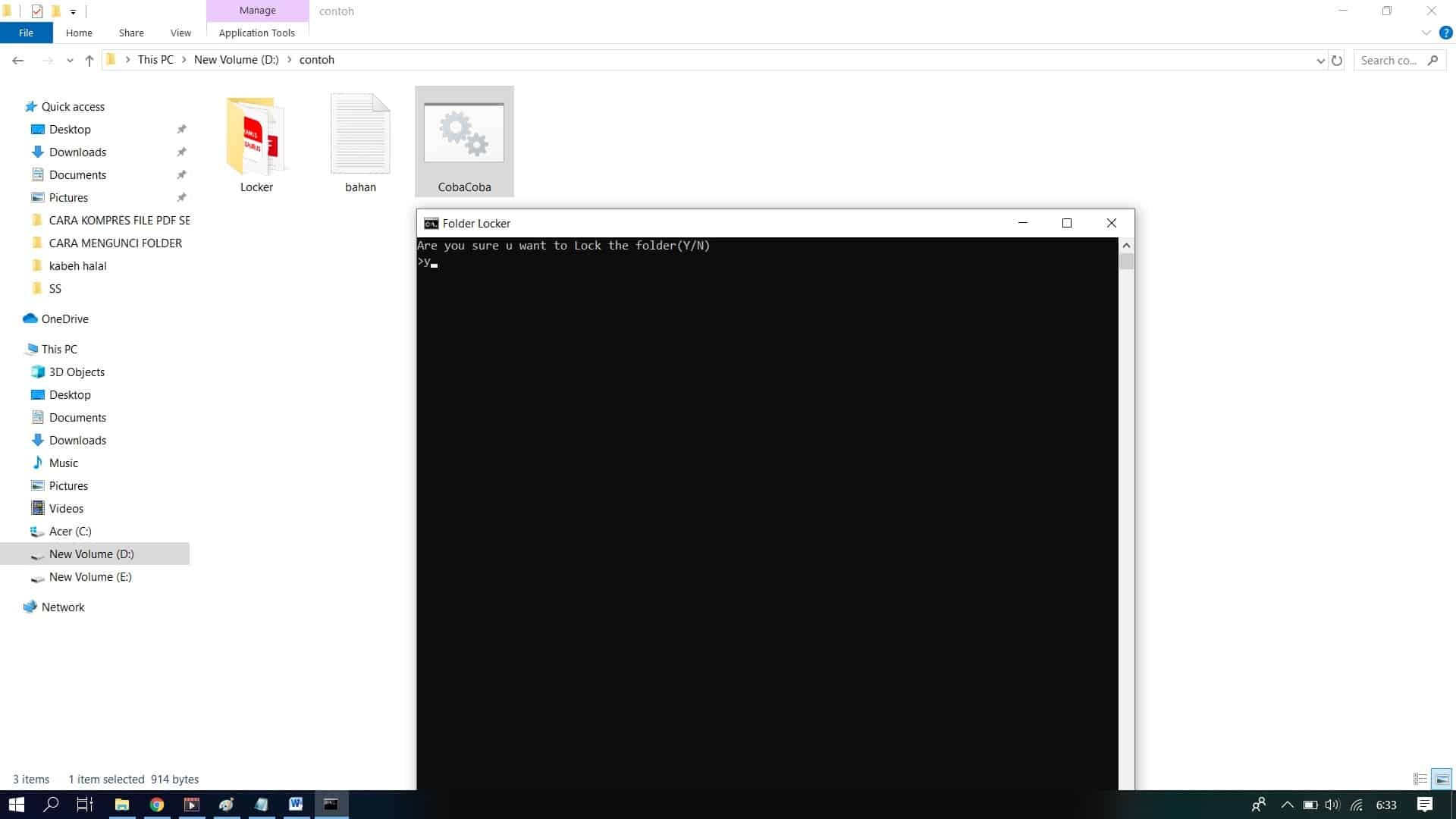The image size is (1456, 819).
Task: Open the SS folder
Action: 55,289
